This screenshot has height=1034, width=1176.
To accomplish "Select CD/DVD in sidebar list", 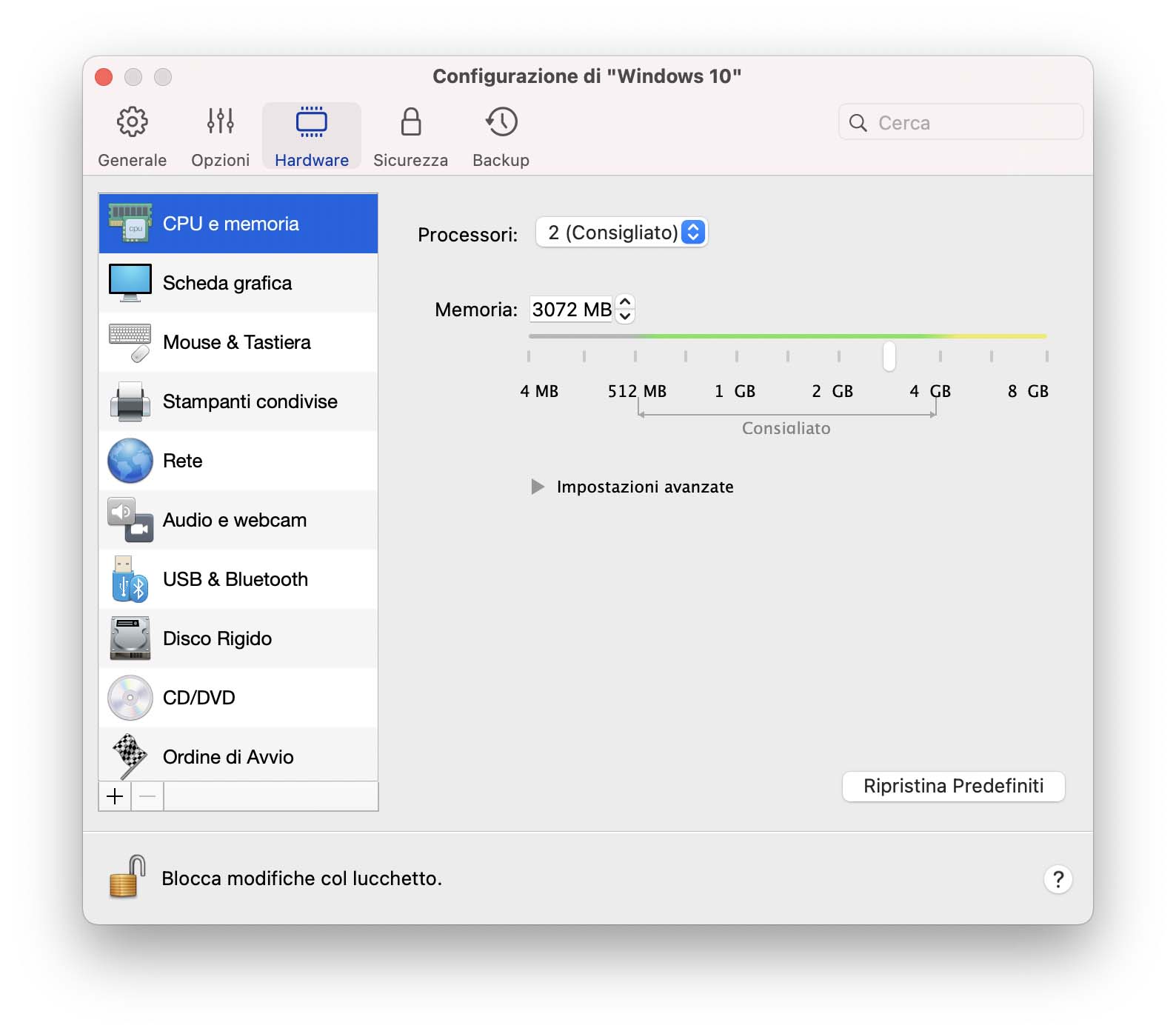I will pyautogui.click(x=238, y=698).
